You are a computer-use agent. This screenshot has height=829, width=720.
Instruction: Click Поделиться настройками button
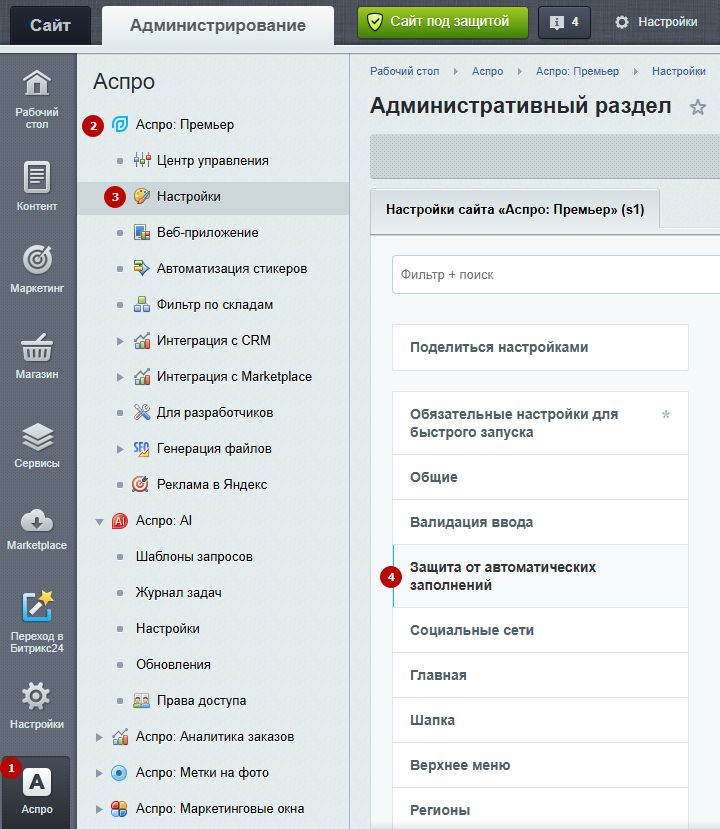pos(540,347)
